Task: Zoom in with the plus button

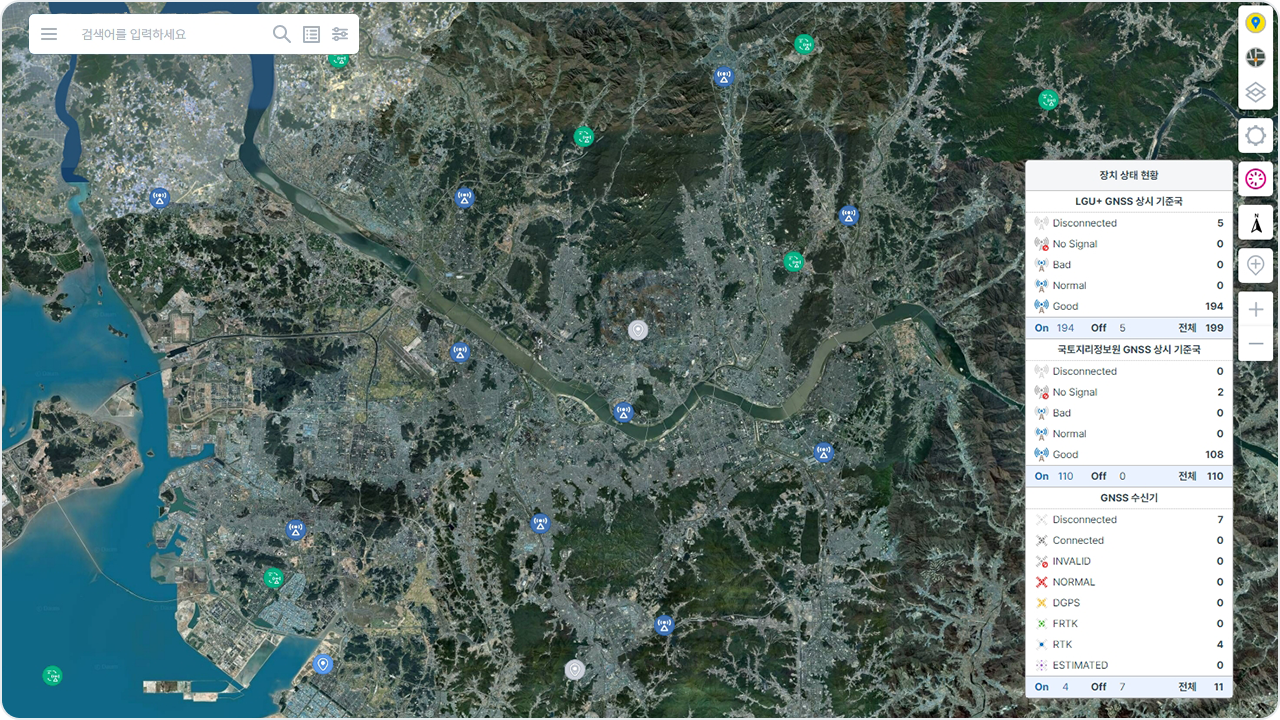Action: (x=1256, y=310)
